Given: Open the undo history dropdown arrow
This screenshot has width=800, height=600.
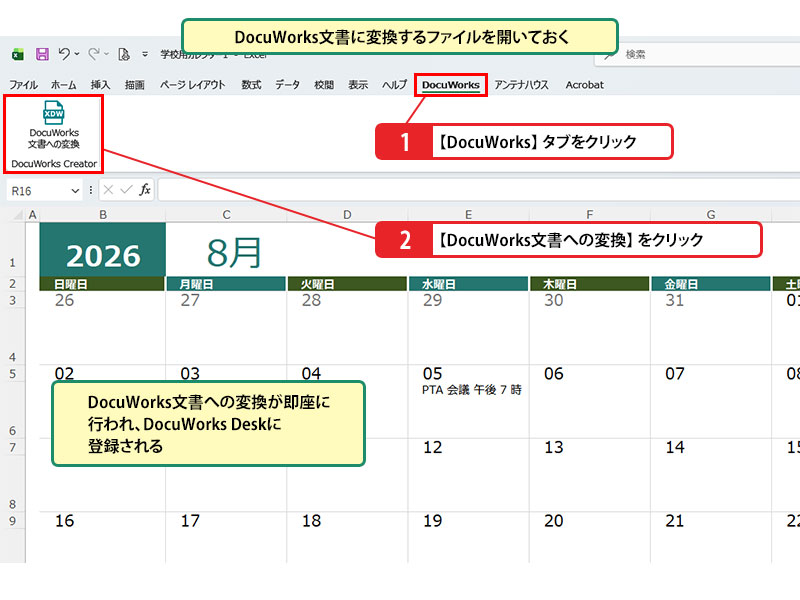Looking at the screenshot, I should point(77,54).
